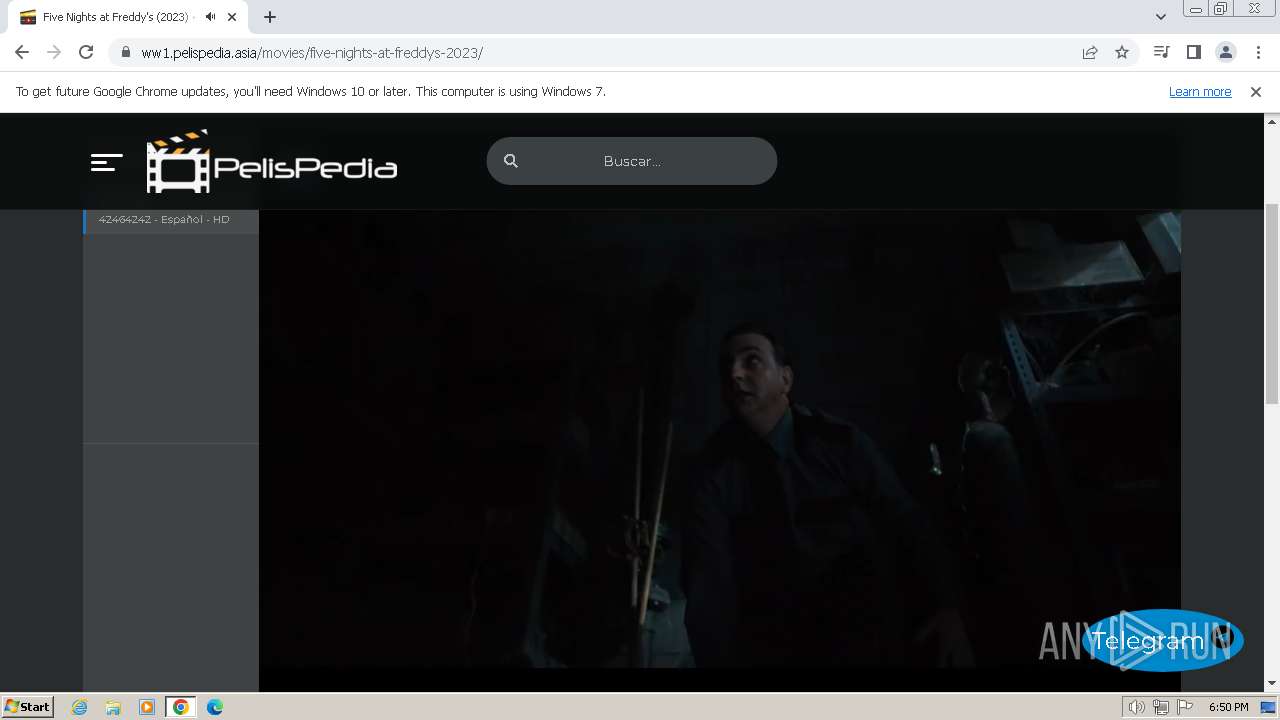Open Chrome three-dot menu
1280x720 pixels.
1257,52
